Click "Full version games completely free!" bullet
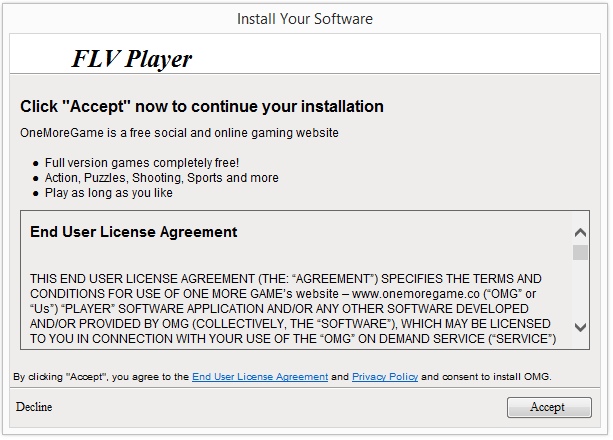The image size is (613, 440). [x=142, y=163]
